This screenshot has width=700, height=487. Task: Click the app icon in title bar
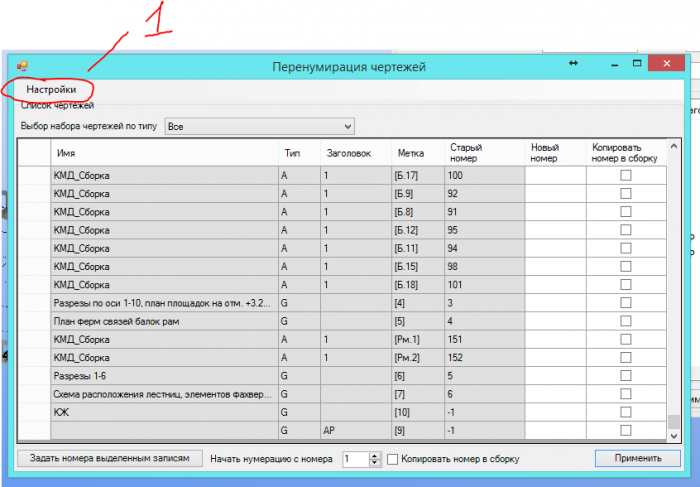coord(22,67)
